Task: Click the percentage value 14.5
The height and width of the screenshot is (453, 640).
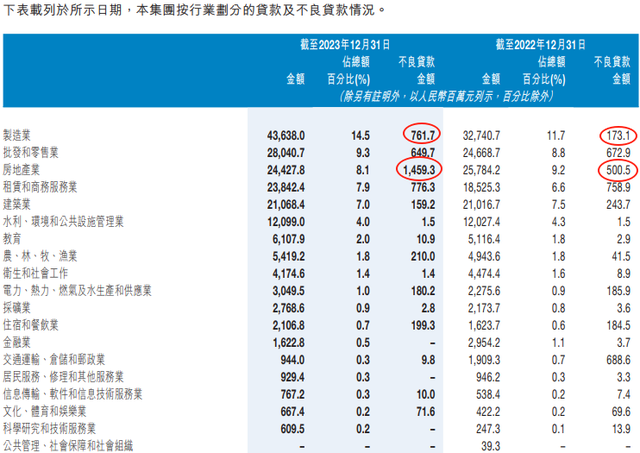Action: (360, 135)
